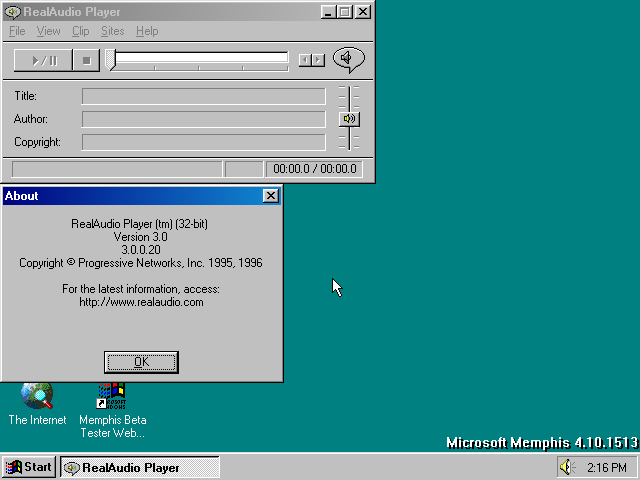Maximize the RealAudio Player window

[x=344, y=12]
